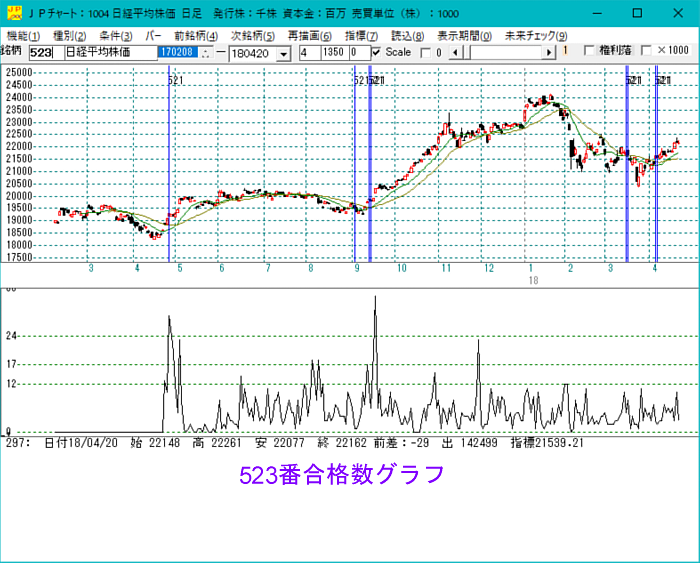Toggle the checkbox labeled 0

pyautogui.click(x=425, y=53)
